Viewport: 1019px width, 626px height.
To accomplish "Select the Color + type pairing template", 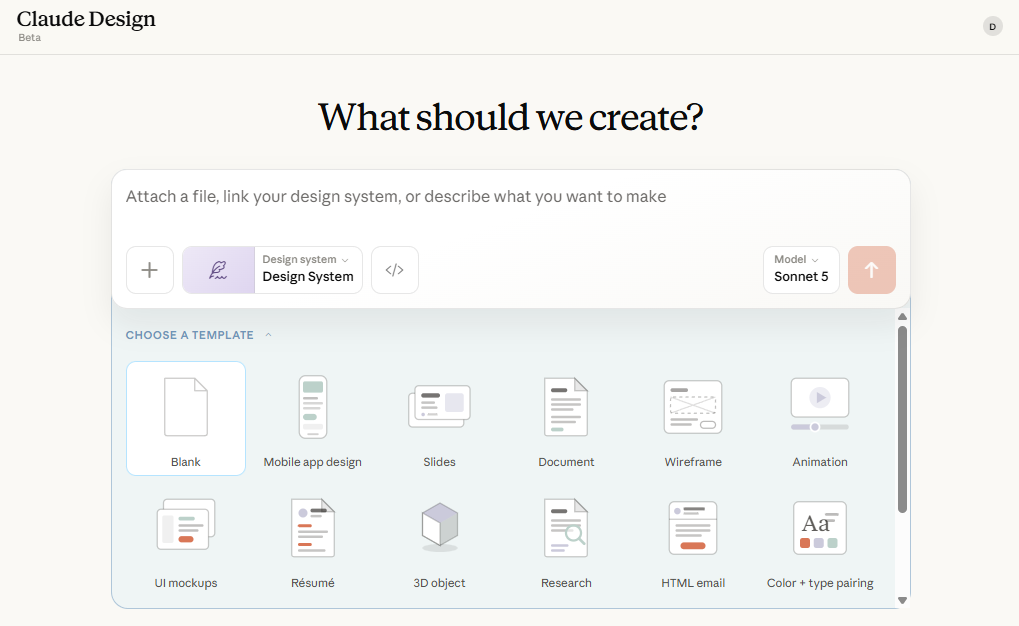I will pos(819,540).
